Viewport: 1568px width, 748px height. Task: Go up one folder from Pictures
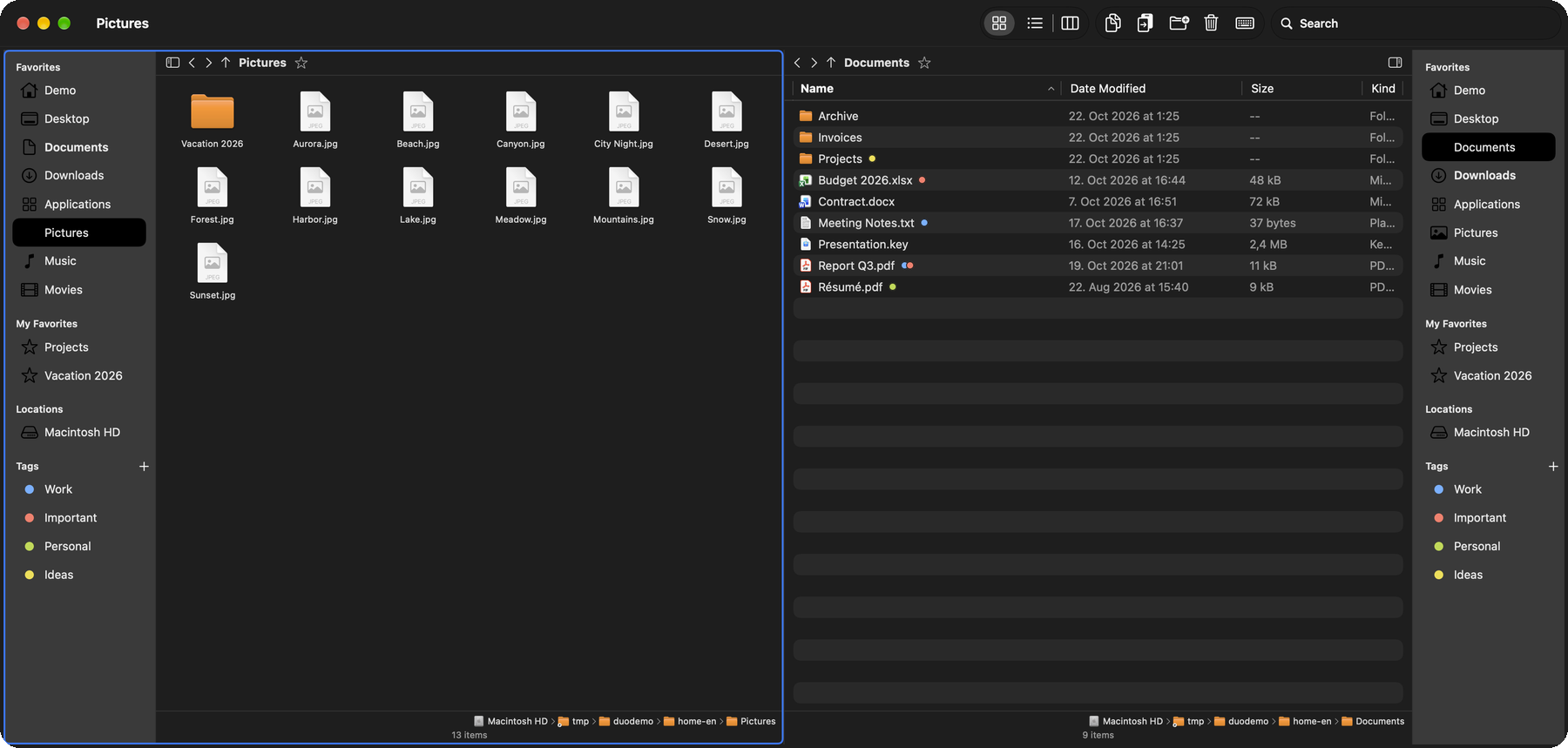(x=226, y=63)
